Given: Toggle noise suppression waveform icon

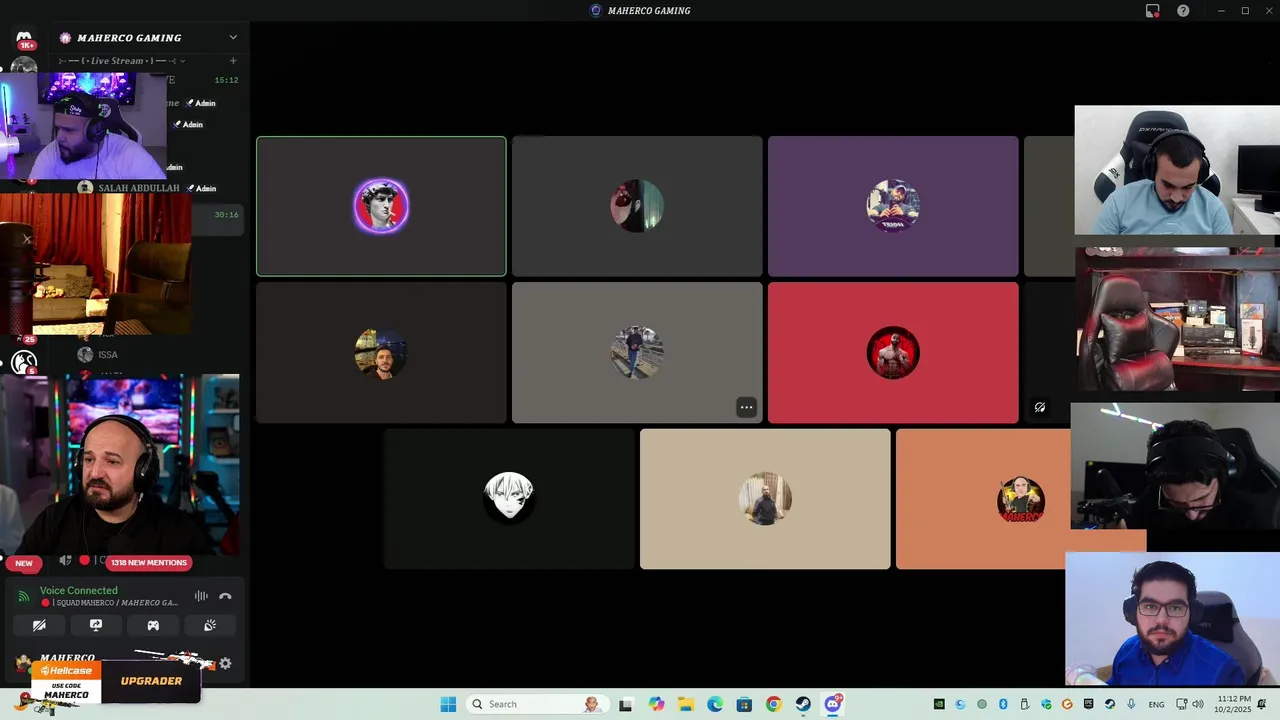Looking at the screenshot, I should coord(201,596).
